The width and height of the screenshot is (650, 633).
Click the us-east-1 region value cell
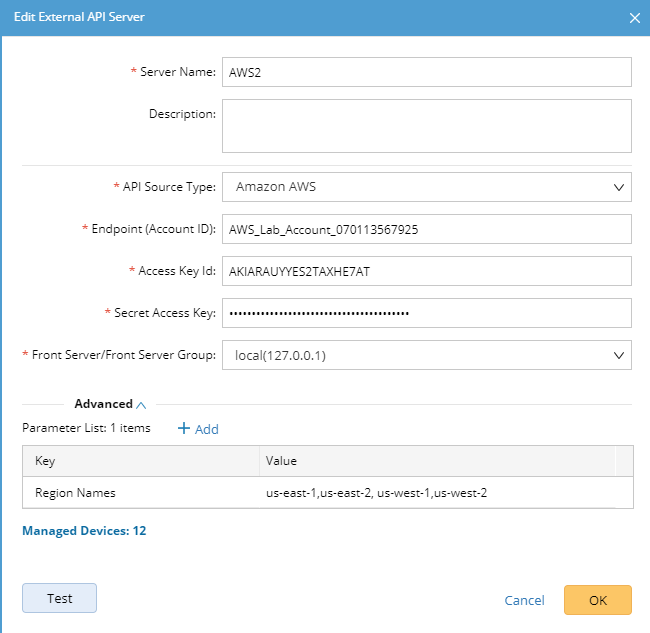[437, 492]
